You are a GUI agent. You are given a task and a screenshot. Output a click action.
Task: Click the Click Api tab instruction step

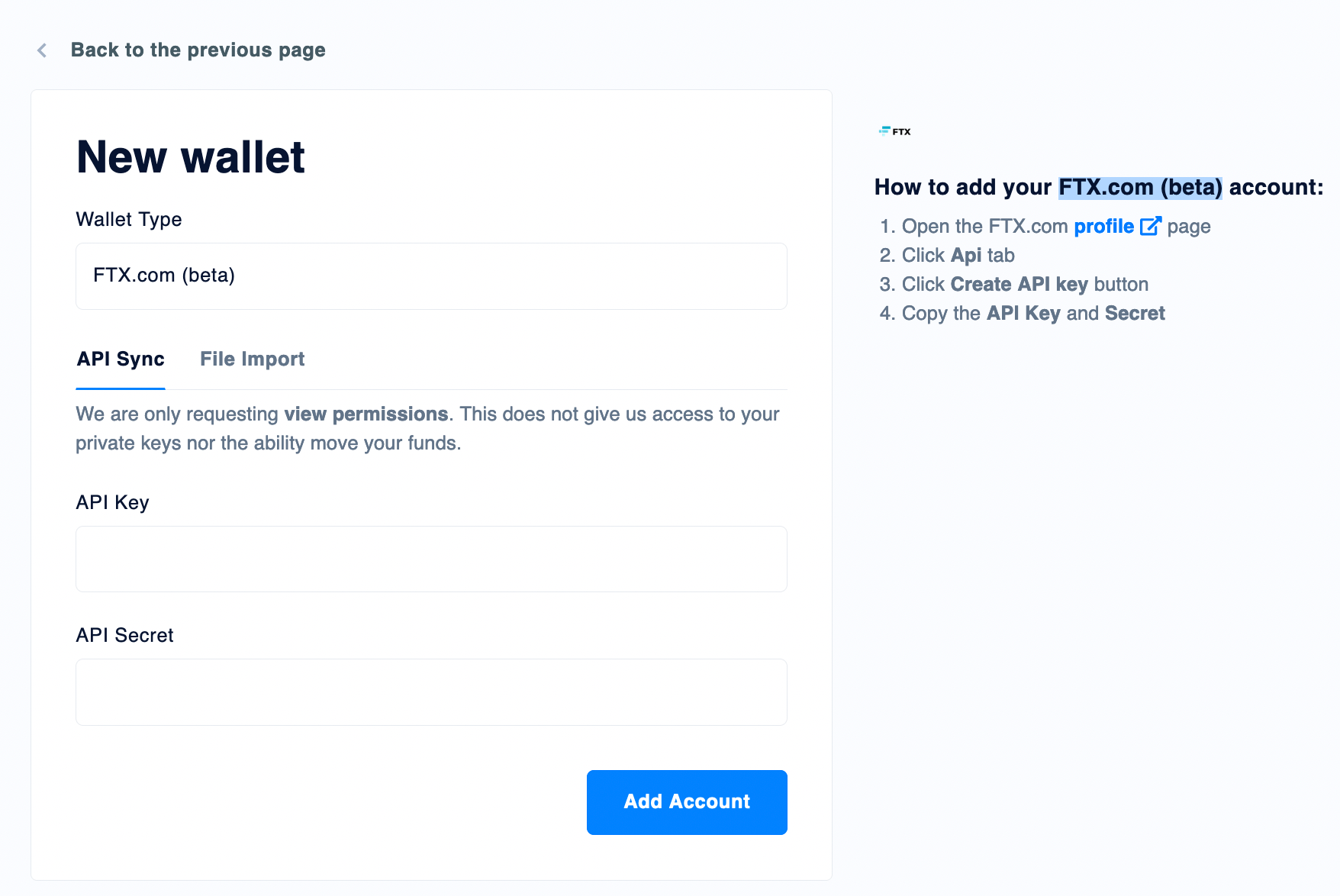tap(947, 256)
